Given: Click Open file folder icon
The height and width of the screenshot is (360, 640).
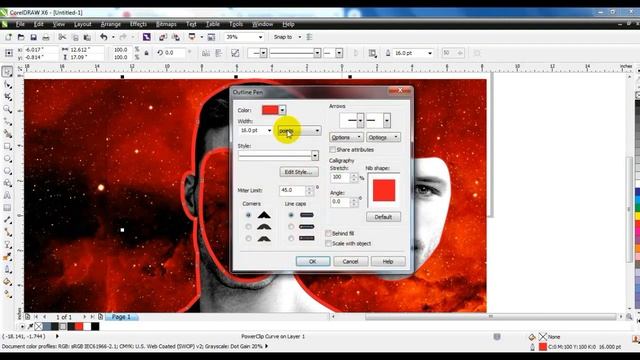Looking at the screenshot, I should coord(21,37).
